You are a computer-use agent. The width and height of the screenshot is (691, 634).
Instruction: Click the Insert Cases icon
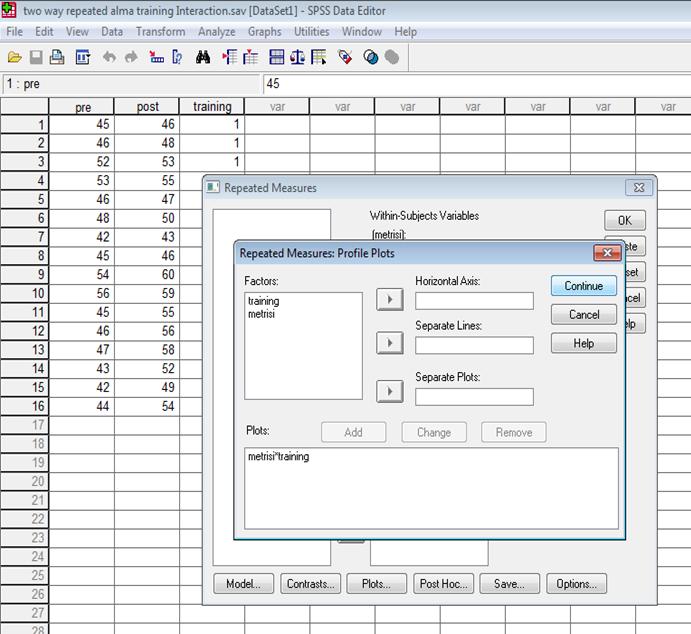[x=230, y=57]
